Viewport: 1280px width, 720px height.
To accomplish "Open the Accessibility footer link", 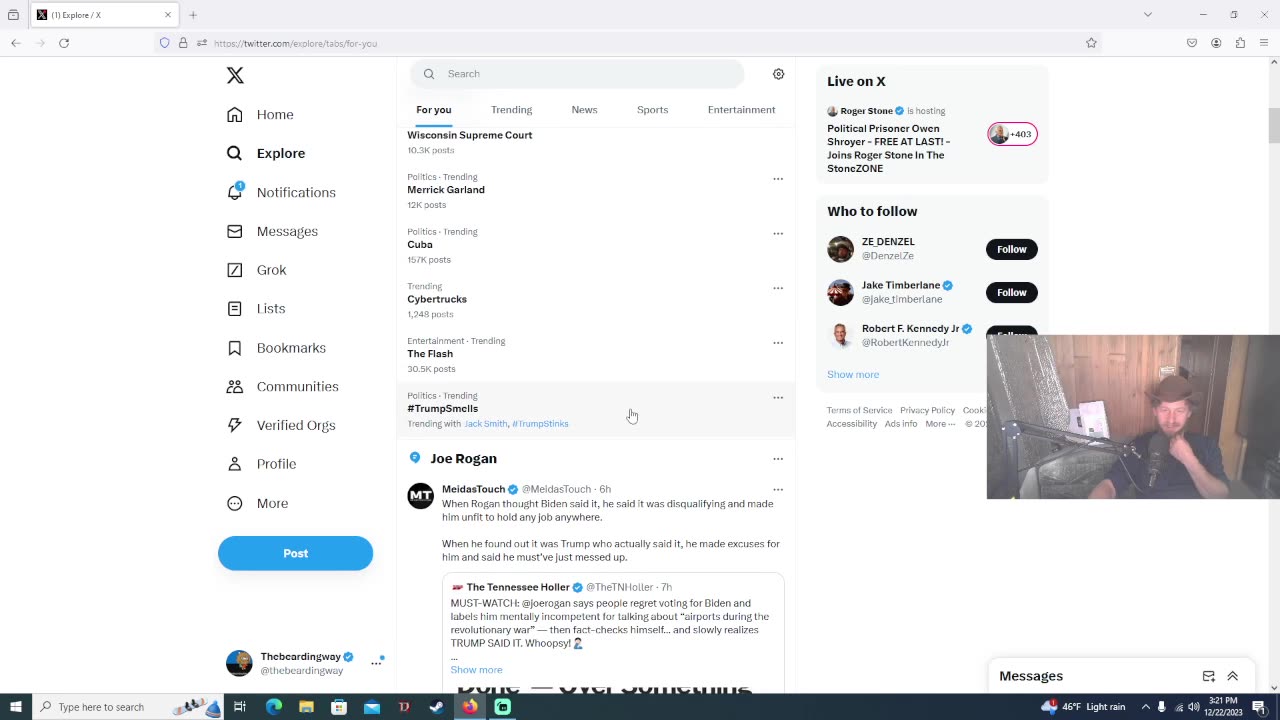I will pyautogui.click(x=852, y=424).
